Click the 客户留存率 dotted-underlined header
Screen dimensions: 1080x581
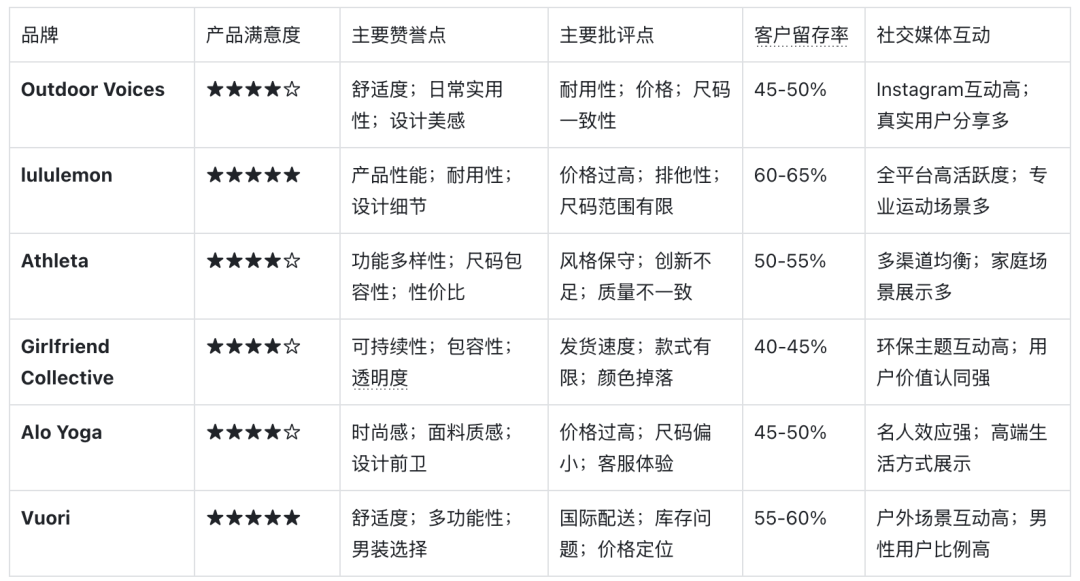(x=801, y=35)
